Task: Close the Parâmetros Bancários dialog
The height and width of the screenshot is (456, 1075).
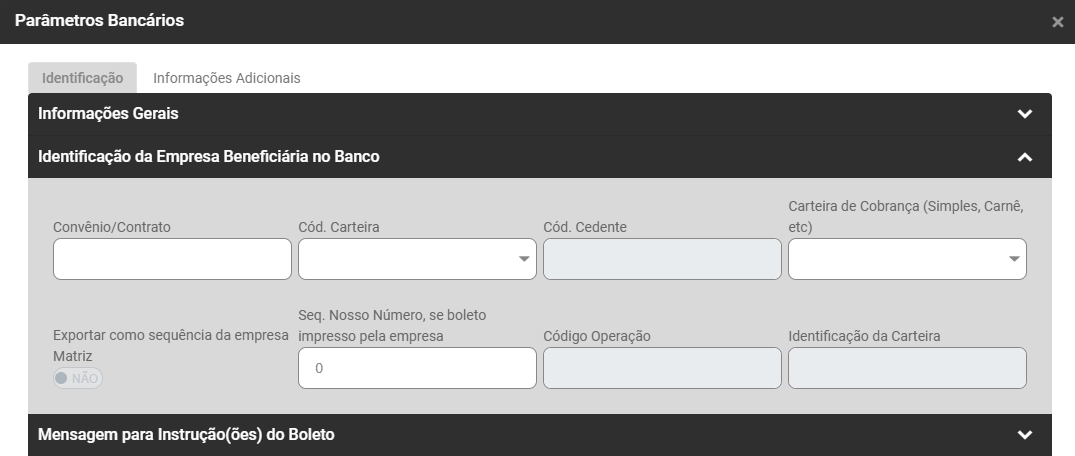Action: pyautogui.click(x=1057, y=22)
